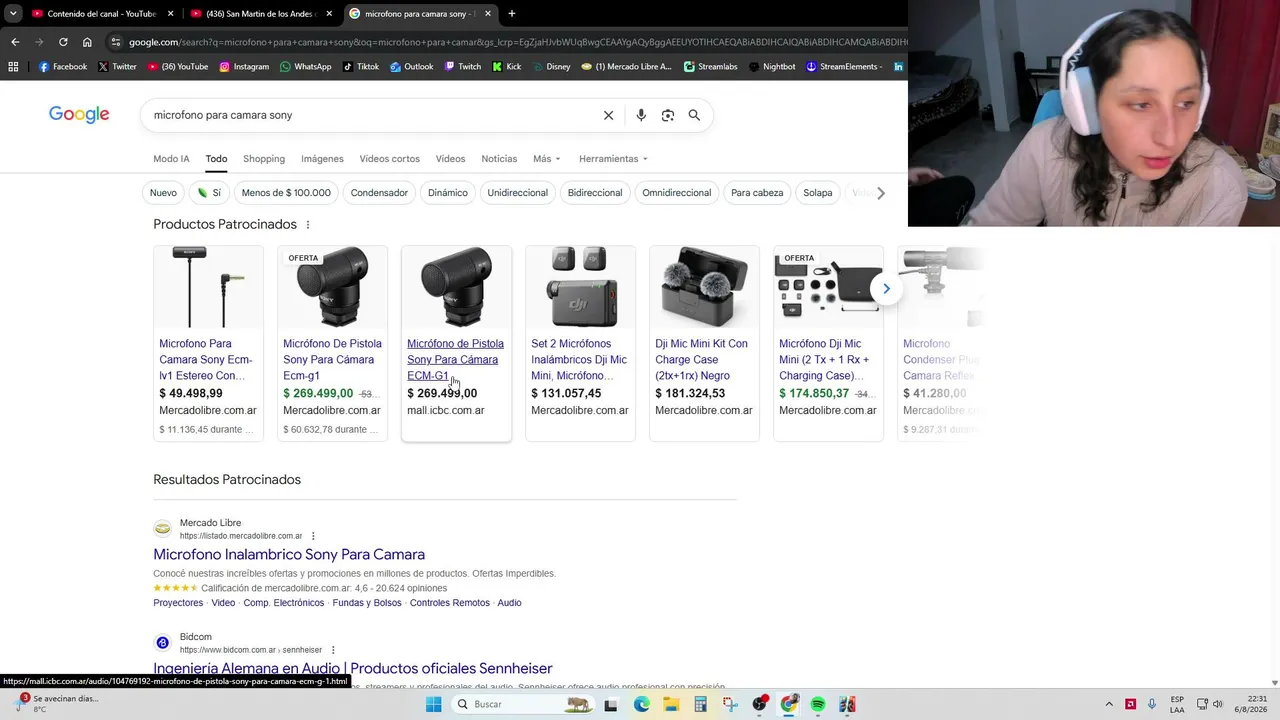Apply the 'Para cabeza' filter chip
The image size is (1280, 720).
point(757,193)
